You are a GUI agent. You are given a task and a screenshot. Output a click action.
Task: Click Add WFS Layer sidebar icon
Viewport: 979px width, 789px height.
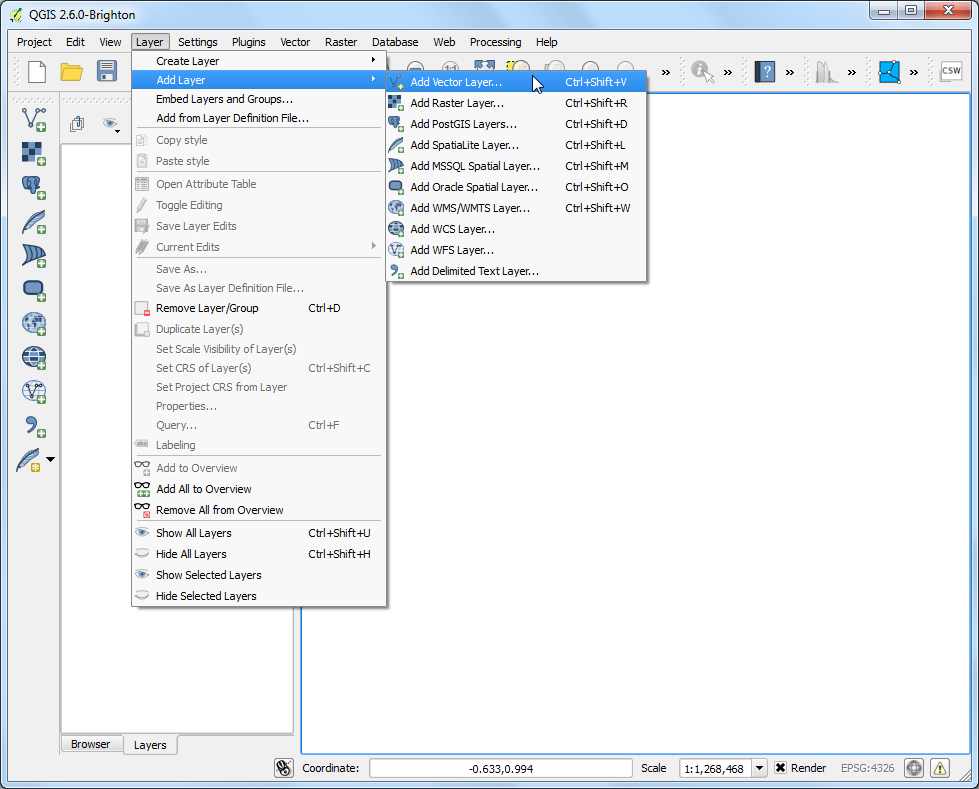pyautogui.click(x=34, y=392)
